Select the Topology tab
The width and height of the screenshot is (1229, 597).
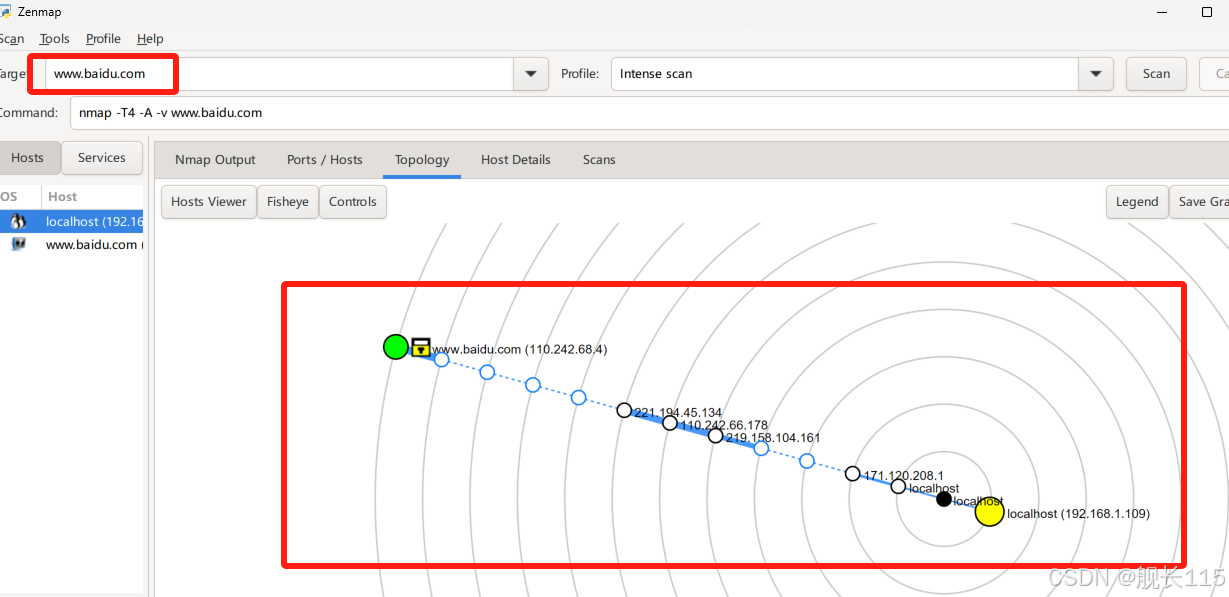pyautogui.click(x=422, y=159)
